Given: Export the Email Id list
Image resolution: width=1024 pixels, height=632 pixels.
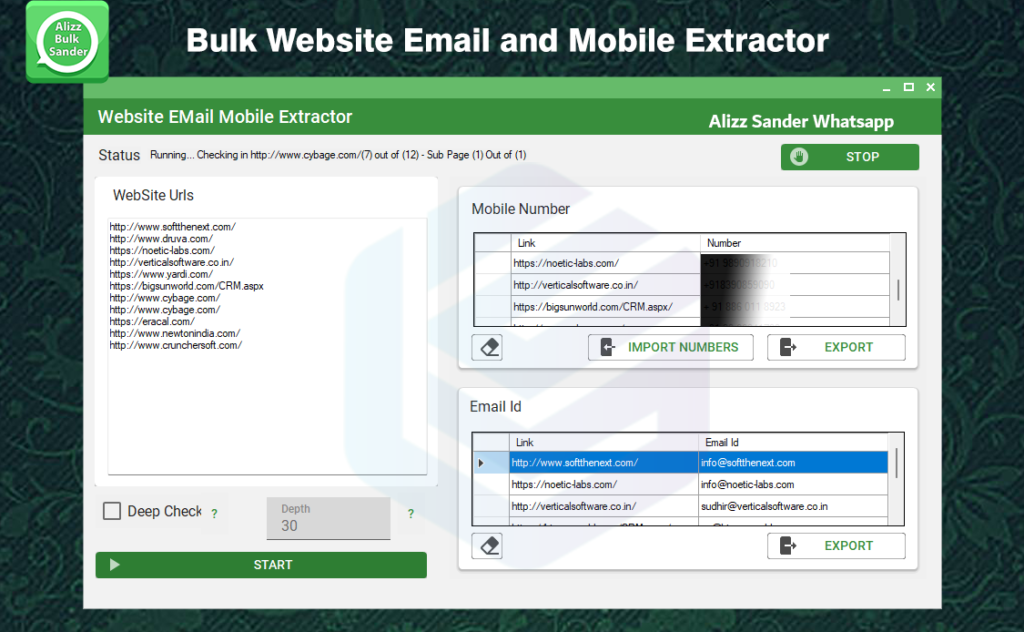Looking at the screenshot, I should click(x=836, y=545).
